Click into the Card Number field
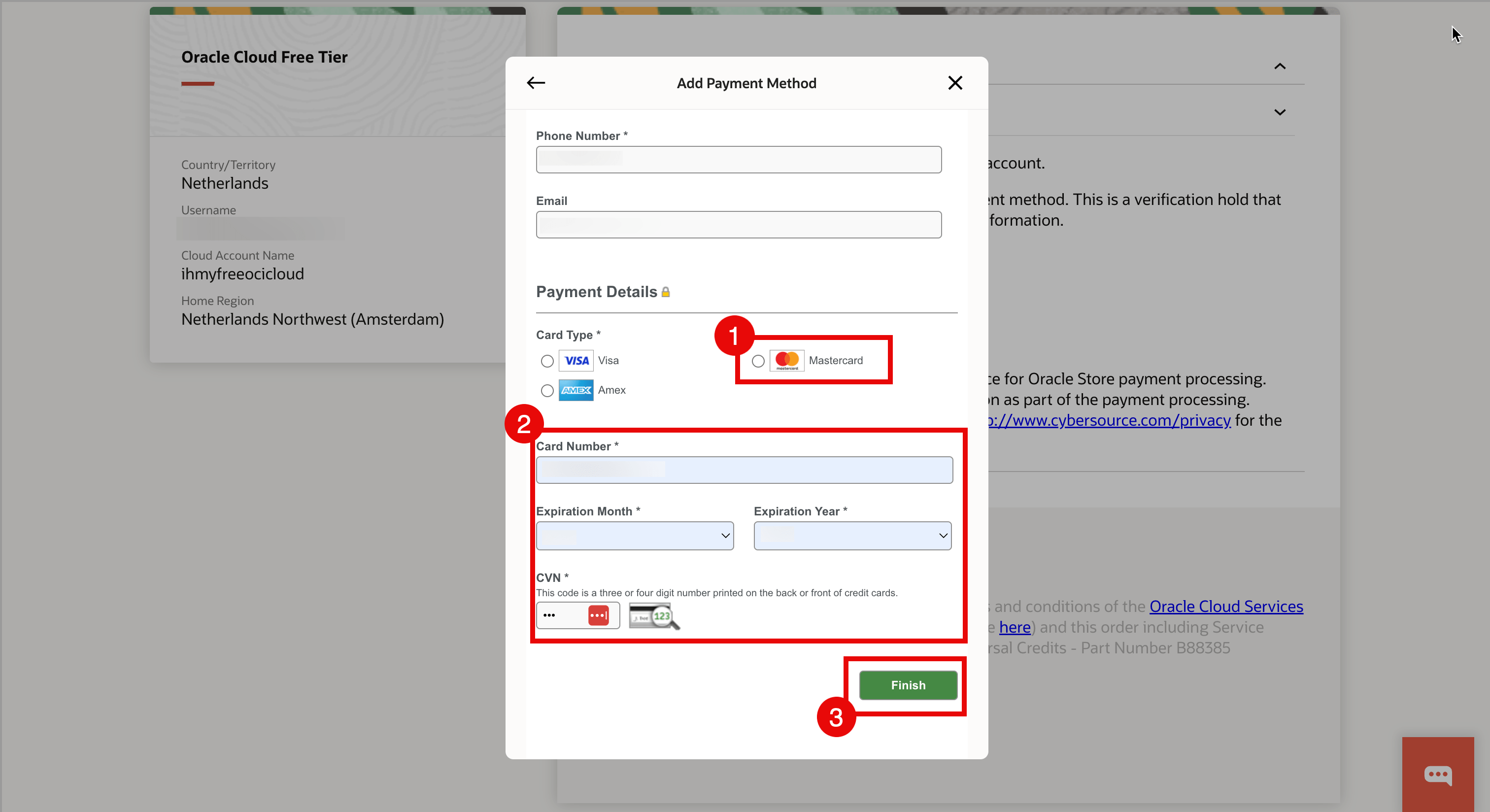1490x812 pixels. 744,470
